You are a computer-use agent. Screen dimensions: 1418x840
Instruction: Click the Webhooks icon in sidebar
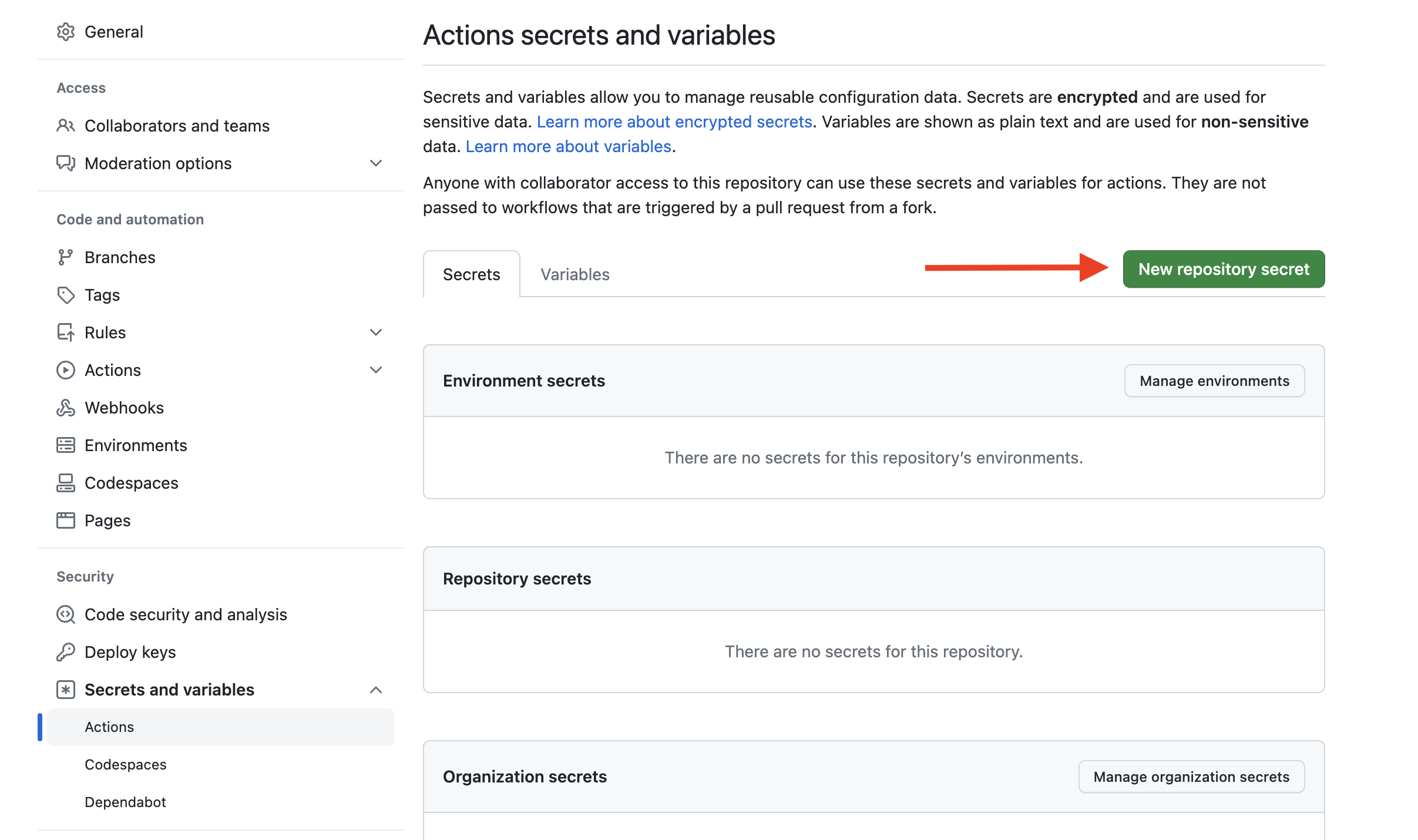(x=66, y=408)
